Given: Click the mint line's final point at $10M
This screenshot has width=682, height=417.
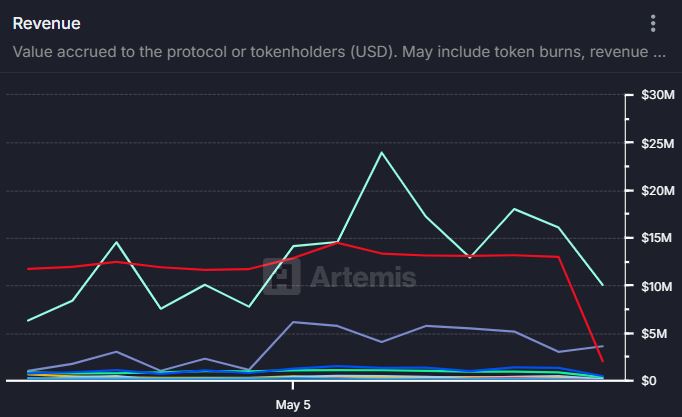Looking at the screenshot, I should click(x=603, y=285).
